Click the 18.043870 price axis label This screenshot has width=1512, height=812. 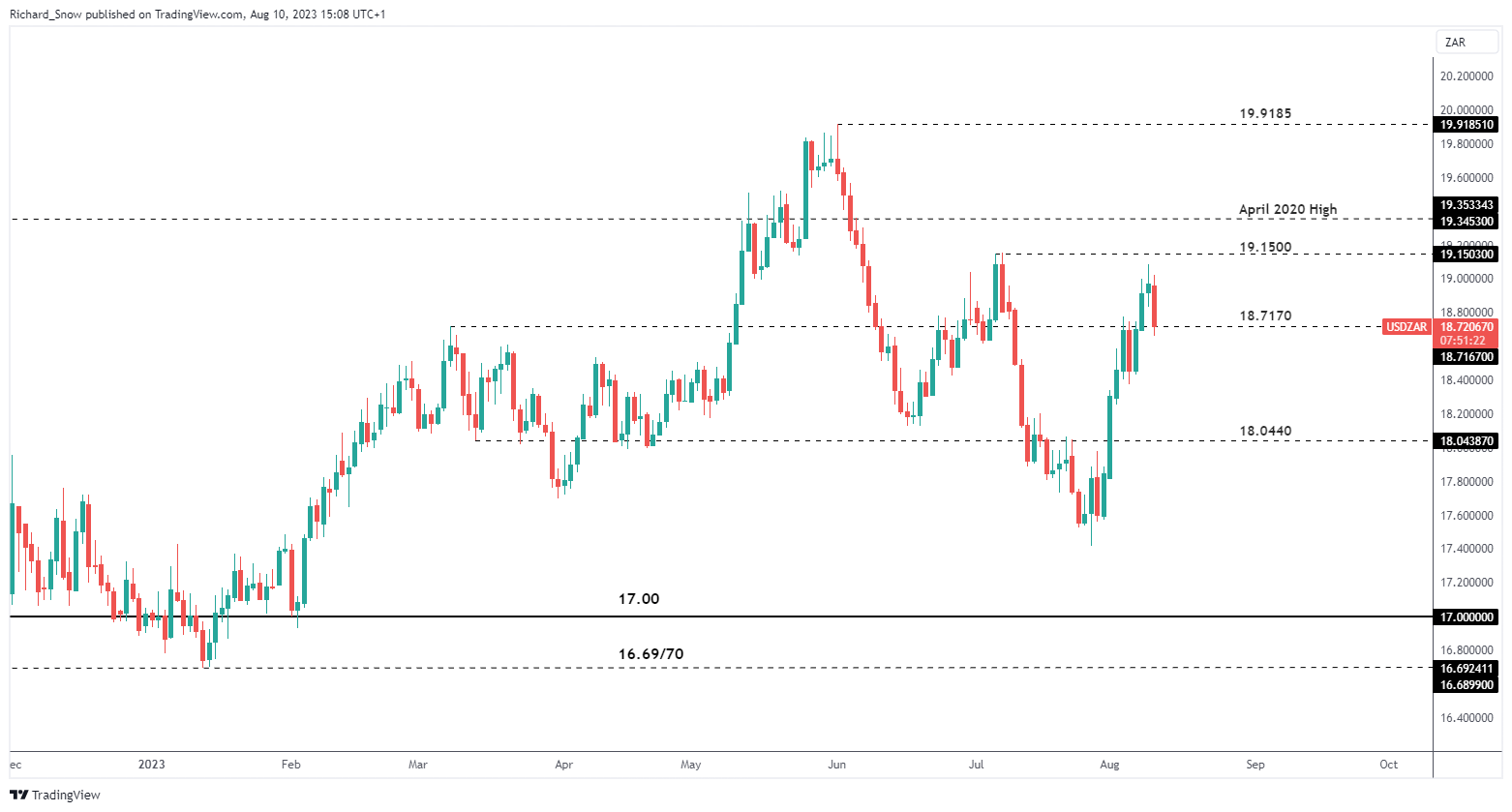(x=1467, y=440)
